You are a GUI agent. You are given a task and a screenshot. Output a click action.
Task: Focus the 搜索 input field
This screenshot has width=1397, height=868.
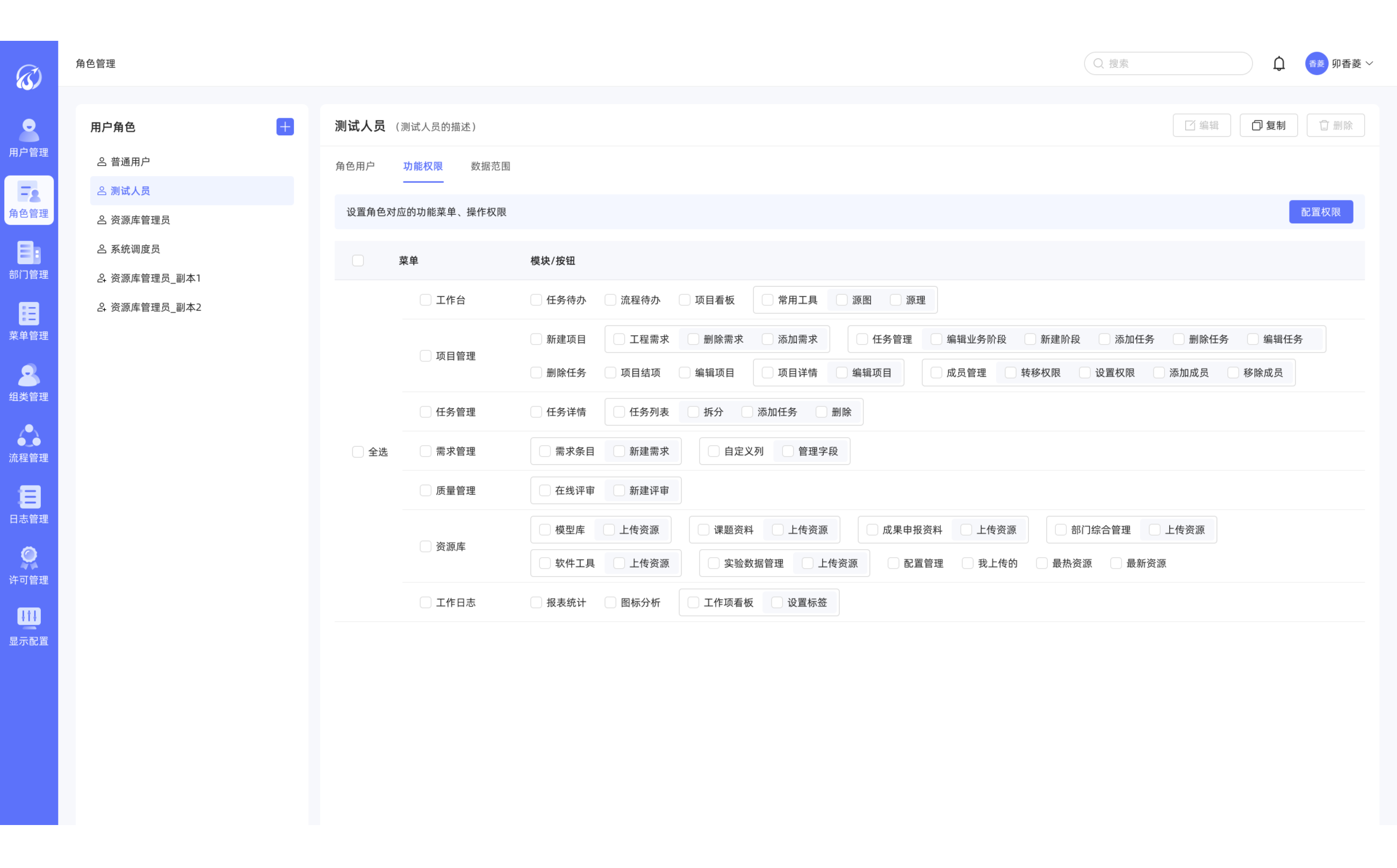point(1168,63)
